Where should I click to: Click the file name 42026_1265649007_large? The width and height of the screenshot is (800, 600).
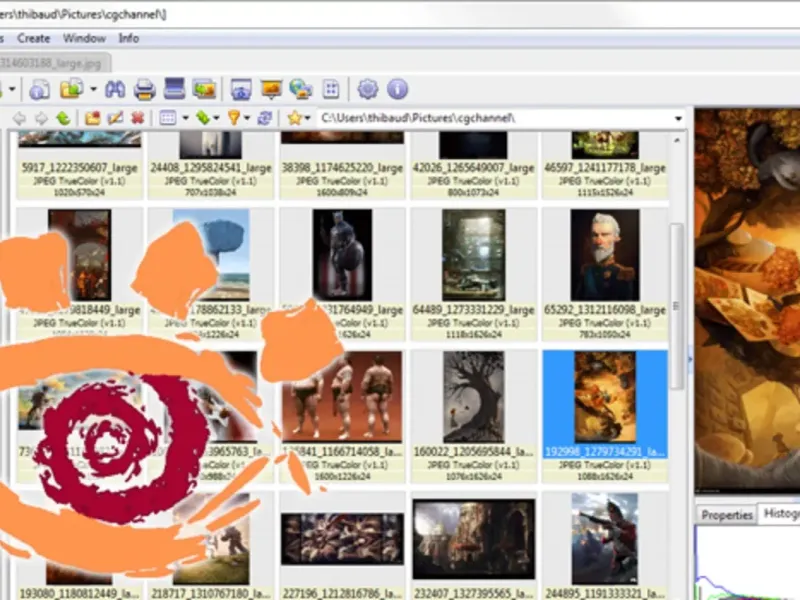point(473,168)
